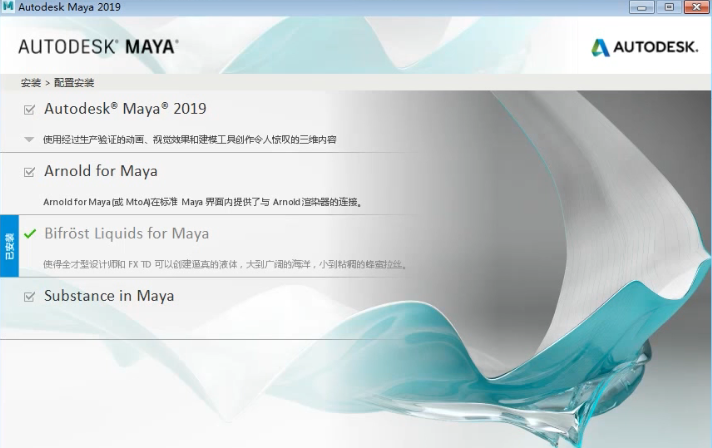
Task: Toggle the Substance in Maya checkbox
Action: pos(29,297)
